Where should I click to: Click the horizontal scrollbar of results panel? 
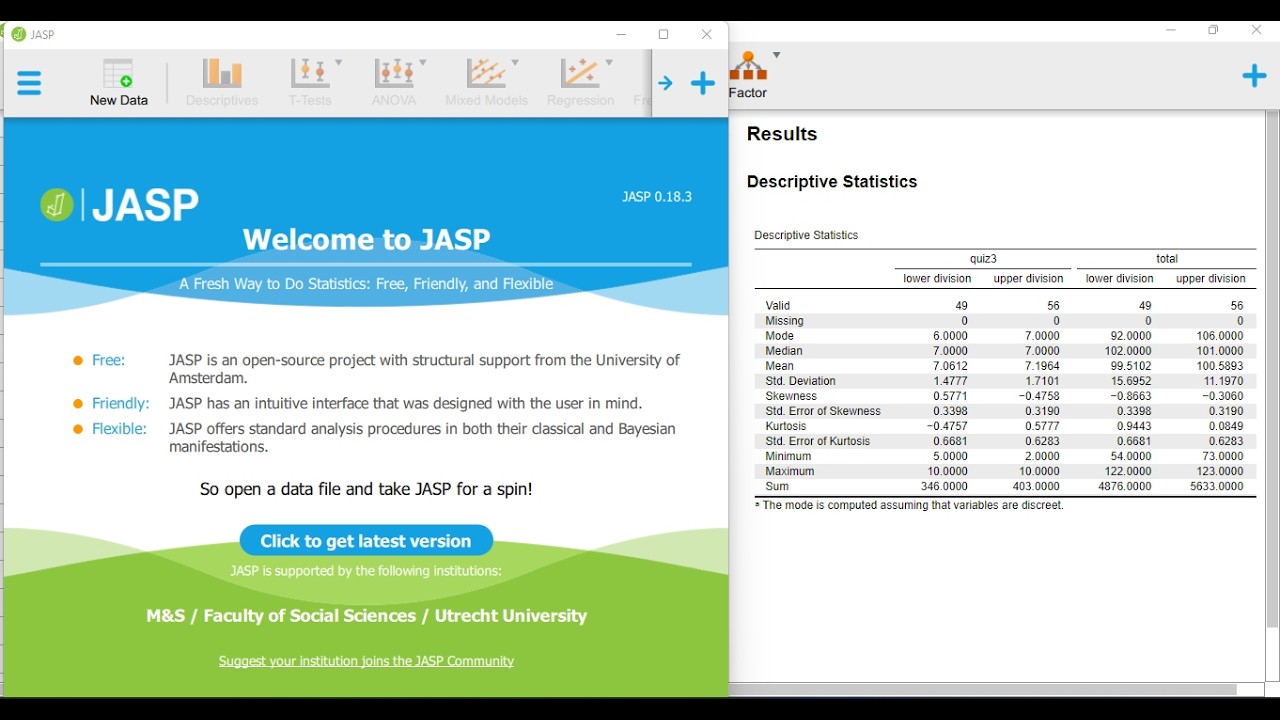coord(983,690)
